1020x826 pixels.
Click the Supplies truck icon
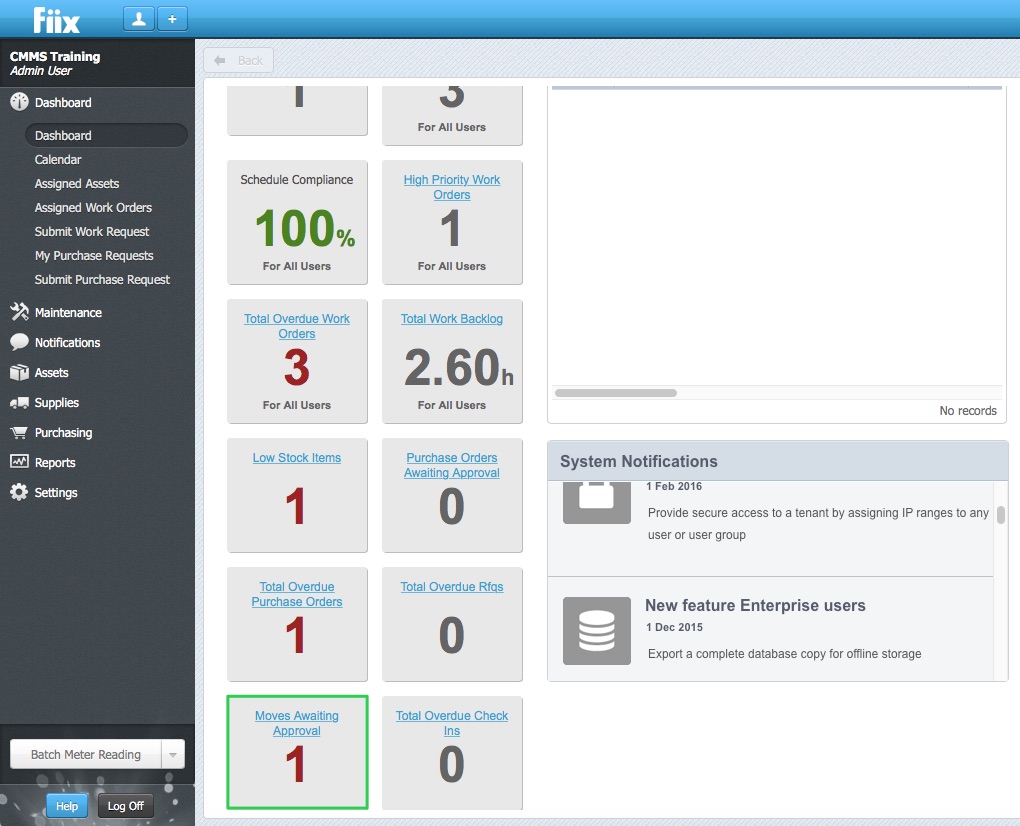tap(19, 403)
